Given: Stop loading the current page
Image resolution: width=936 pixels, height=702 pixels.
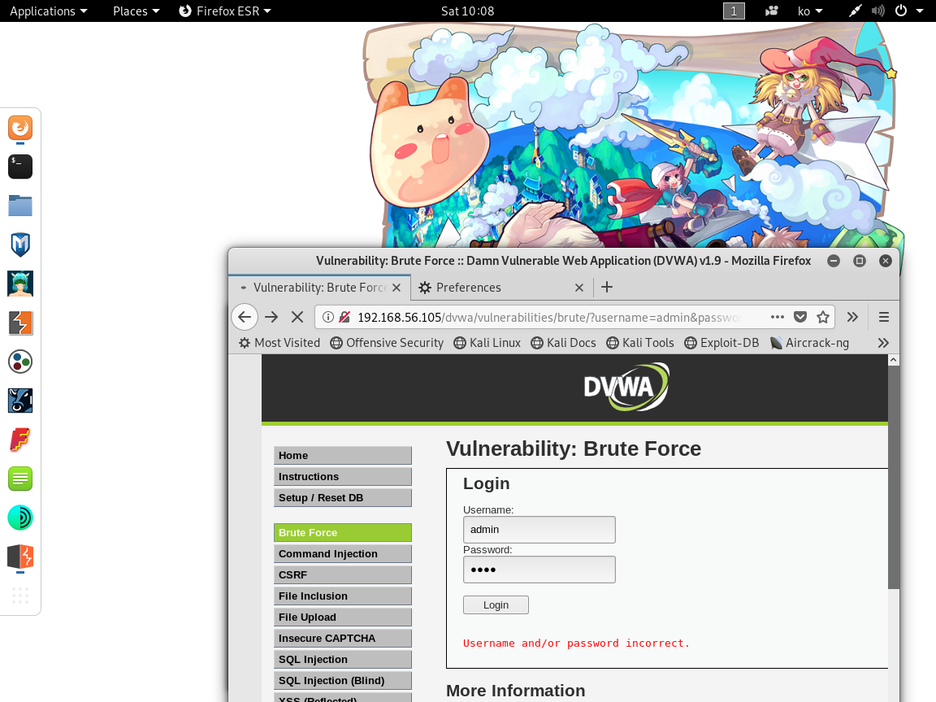Looking at the screenshot, I should point(297,317).
